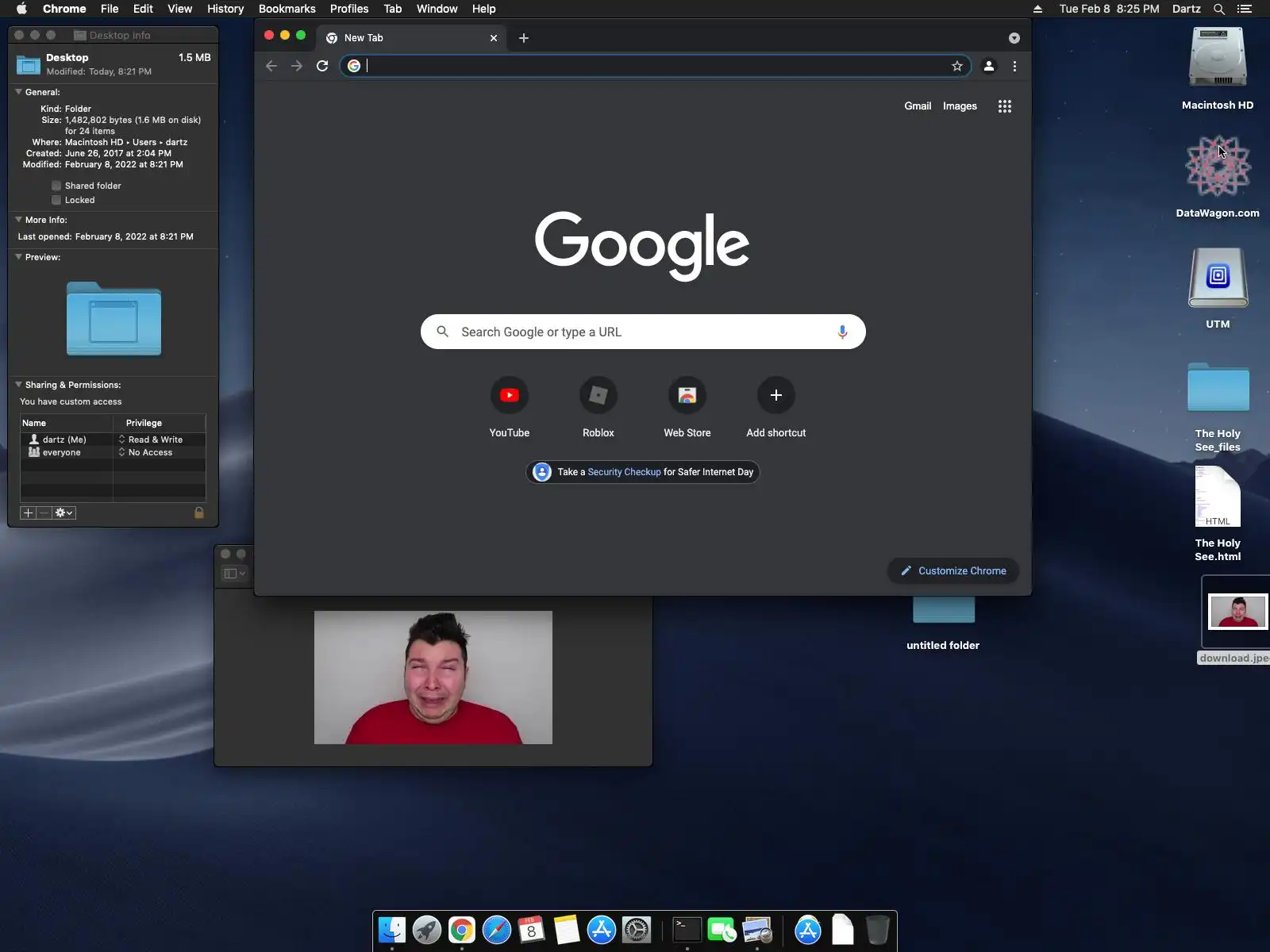Viewport: 1270px width, 952px height.
Task: Click the Customize Chrome button
Action: click(953, 571)
